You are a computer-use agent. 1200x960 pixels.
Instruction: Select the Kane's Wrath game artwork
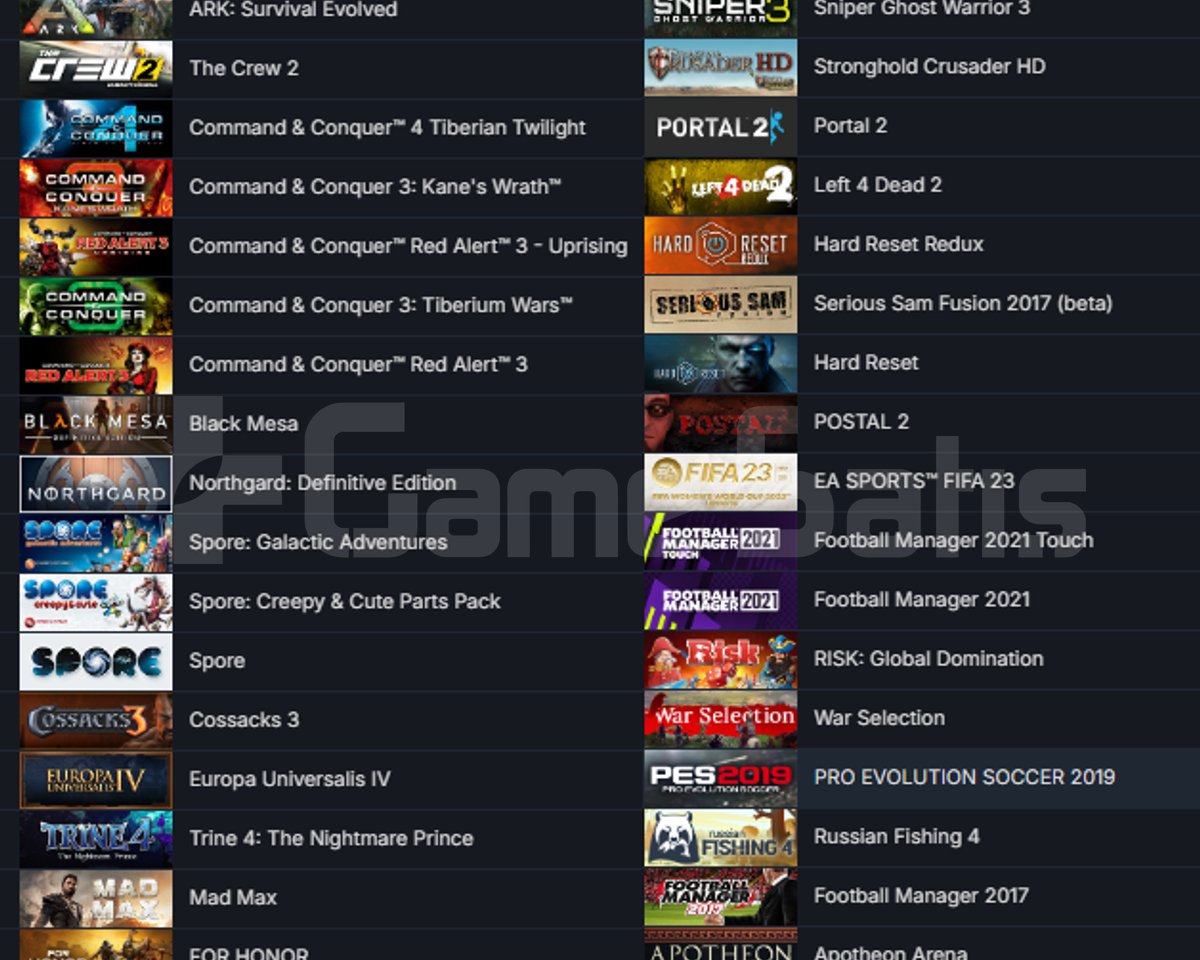coord(96,187)
